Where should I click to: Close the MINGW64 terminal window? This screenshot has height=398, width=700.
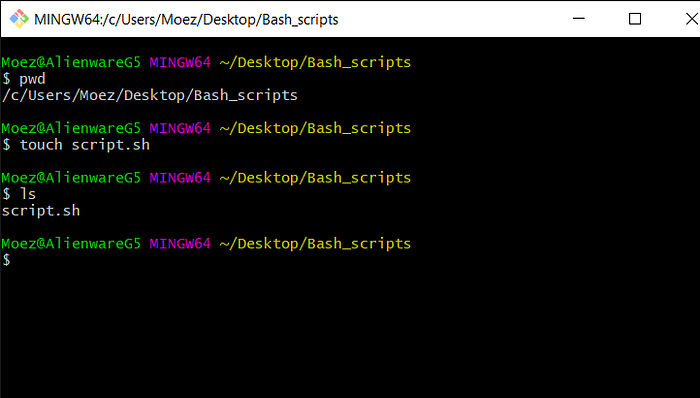[x=692, y=19]
